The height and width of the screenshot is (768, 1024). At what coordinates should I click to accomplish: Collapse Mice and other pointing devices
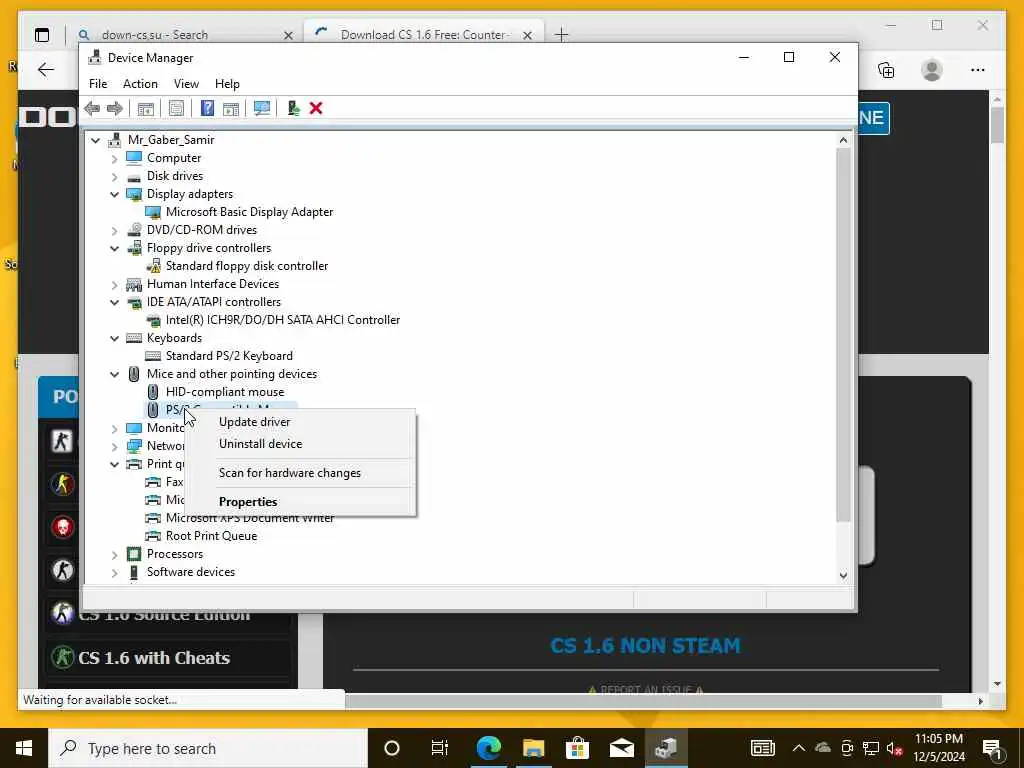coord(114,374)
